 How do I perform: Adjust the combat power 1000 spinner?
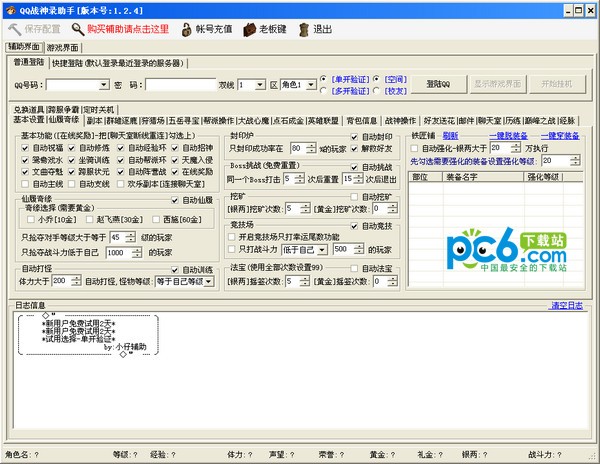137,253
